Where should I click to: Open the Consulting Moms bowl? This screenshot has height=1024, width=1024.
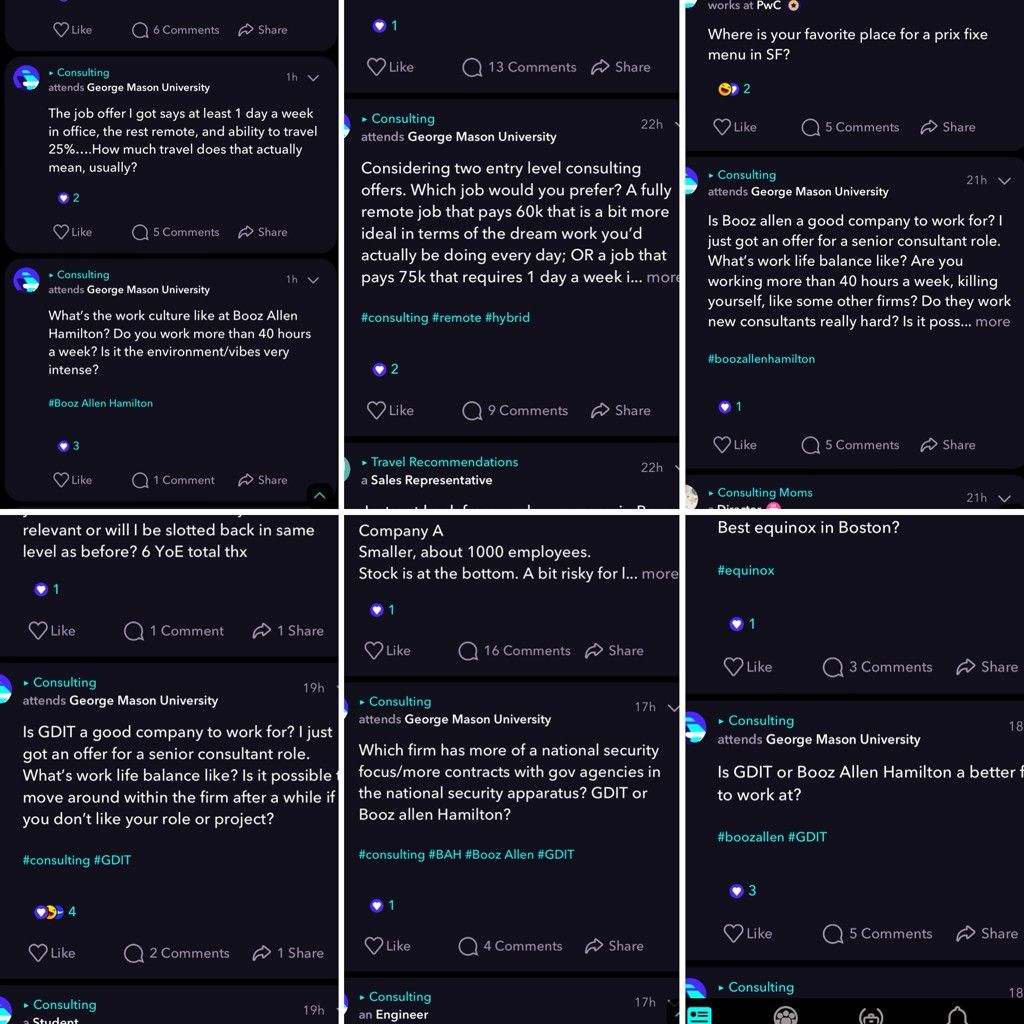tap(765, 492)
